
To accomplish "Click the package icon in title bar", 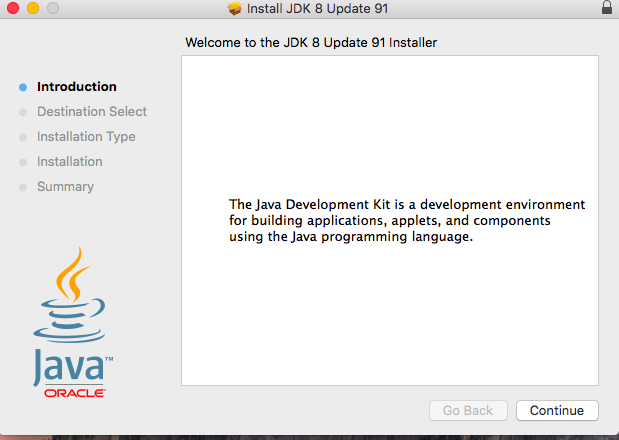I will coord(234,8).
